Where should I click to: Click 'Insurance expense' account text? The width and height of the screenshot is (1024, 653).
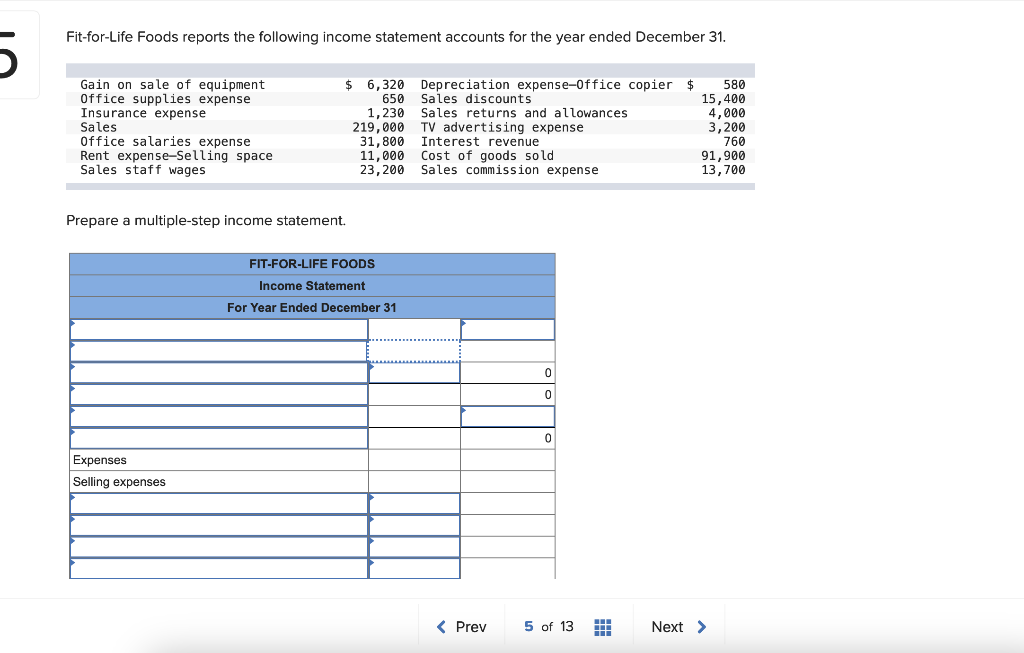coord(143,113)
